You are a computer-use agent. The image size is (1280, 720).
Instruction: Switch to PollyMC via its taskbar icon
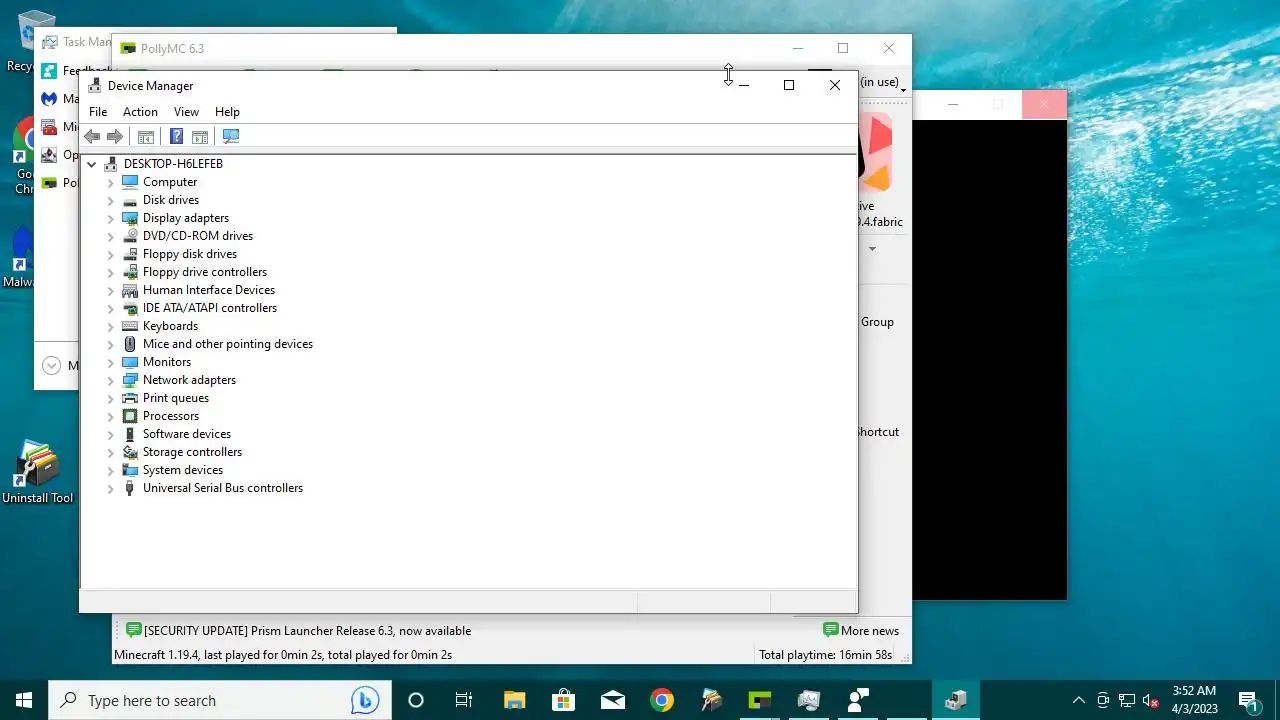tap(759, 700)
